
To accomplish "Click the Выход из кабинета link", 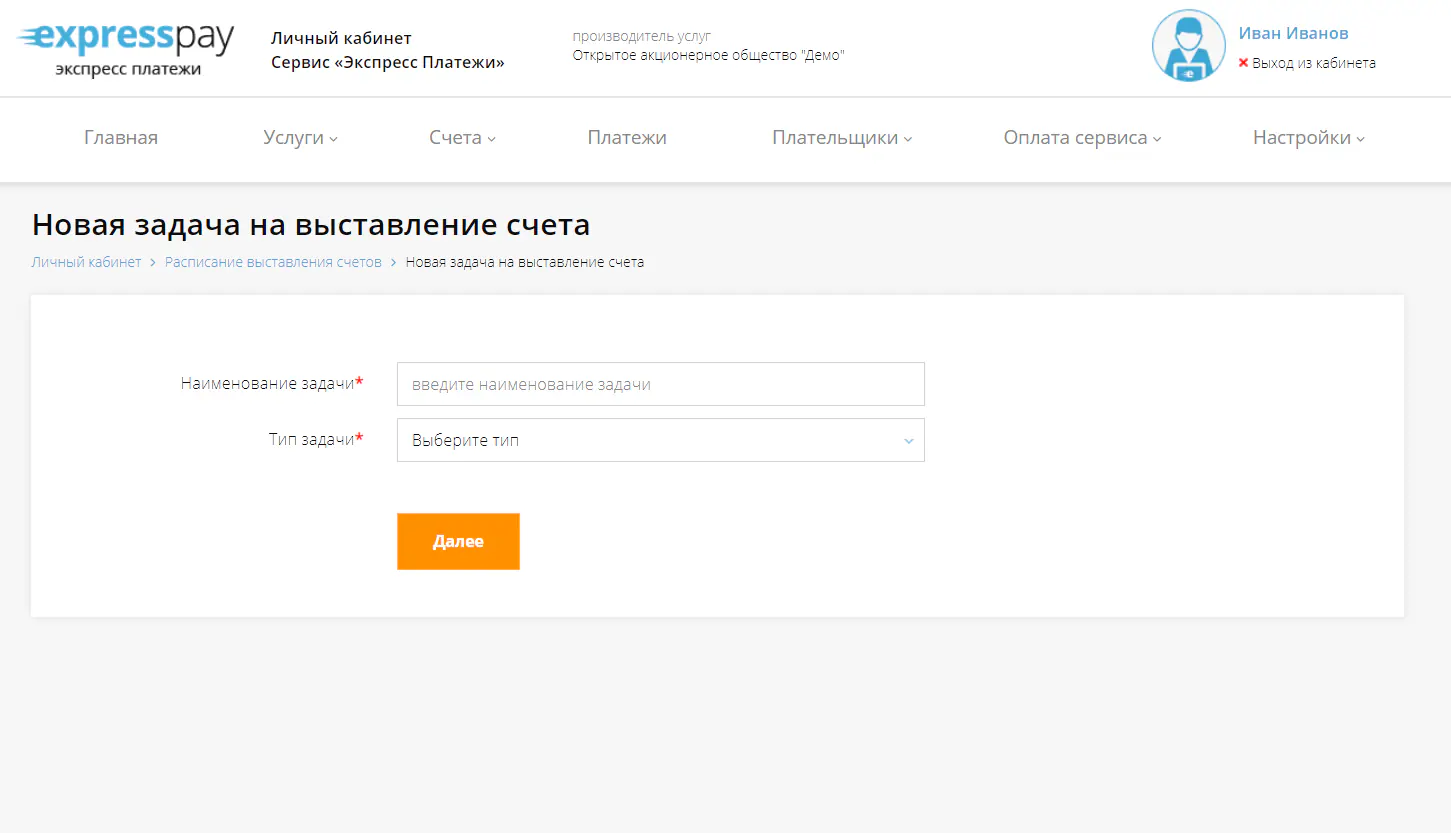I will [1313, 62].
